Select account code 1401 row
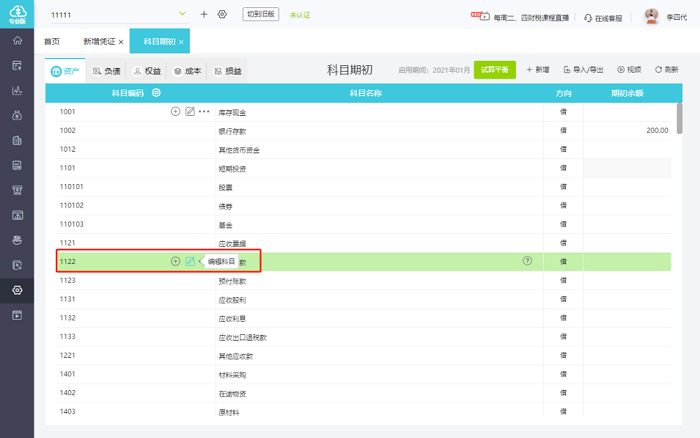Viewport: 700px width, 438px height. pyautogui.click(x=364, y=374)
